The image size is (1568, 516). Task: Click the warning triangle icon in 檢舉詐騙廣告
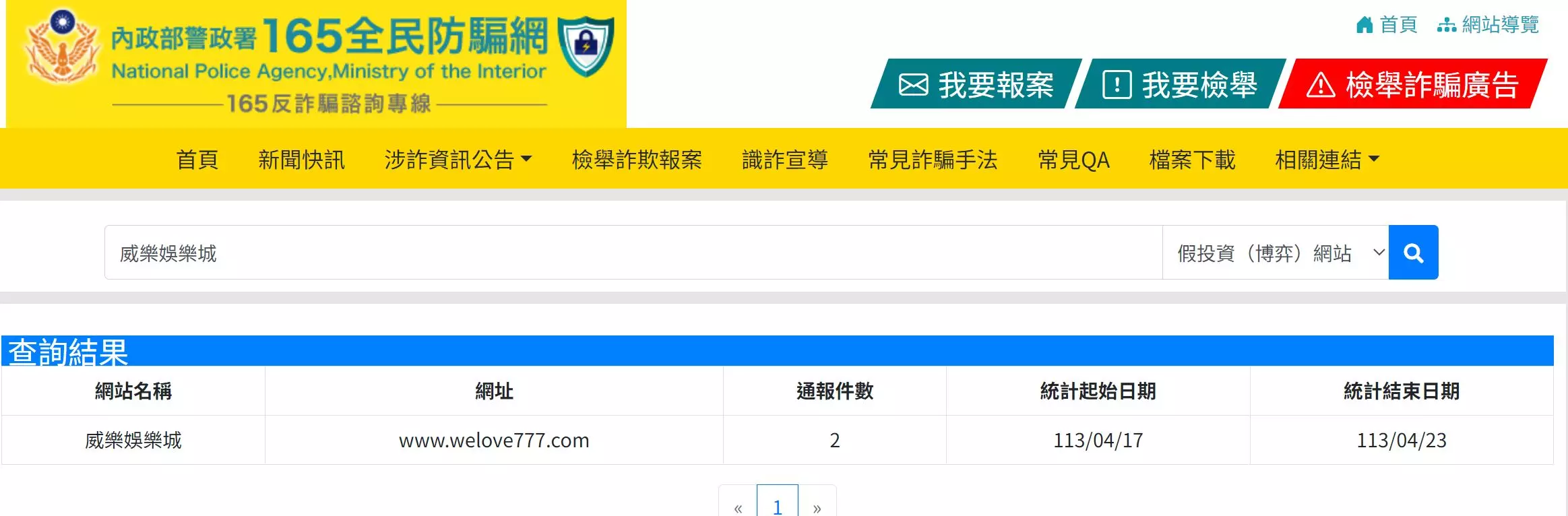click(x=1321, y=86)
